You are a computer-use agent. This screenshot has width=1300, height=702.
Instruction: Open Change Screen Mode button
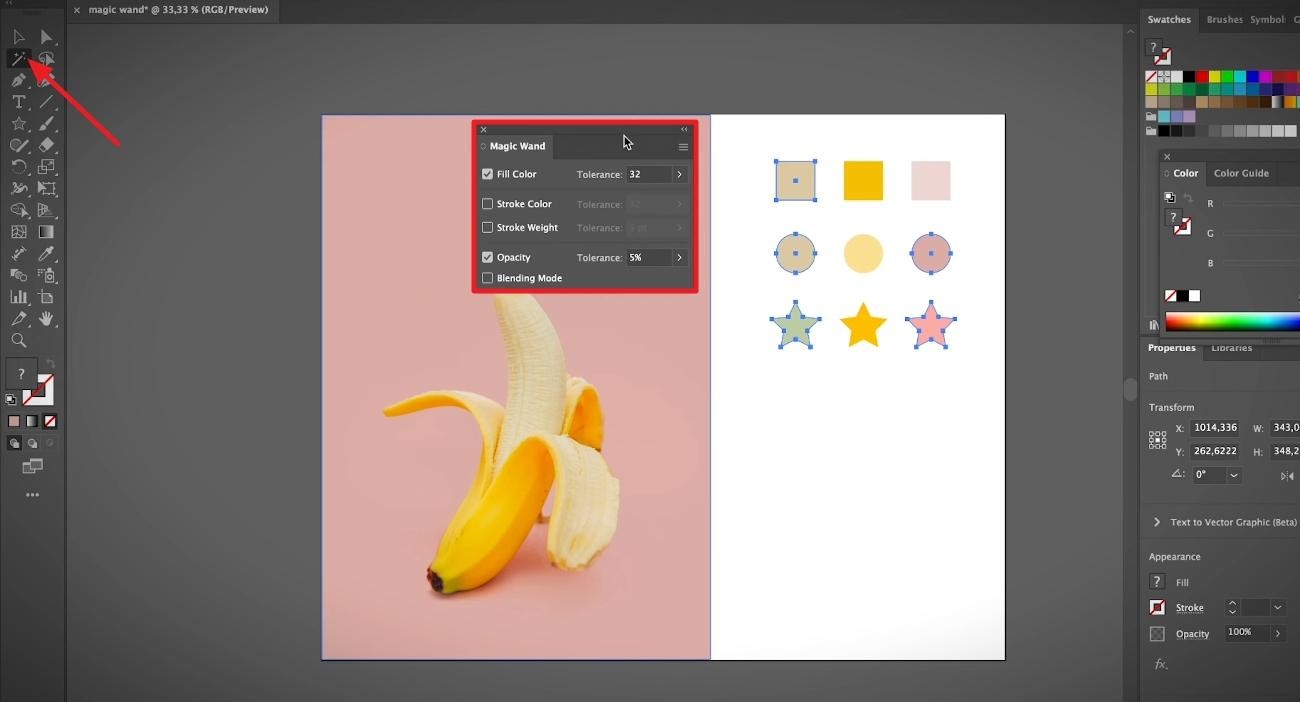32,466
